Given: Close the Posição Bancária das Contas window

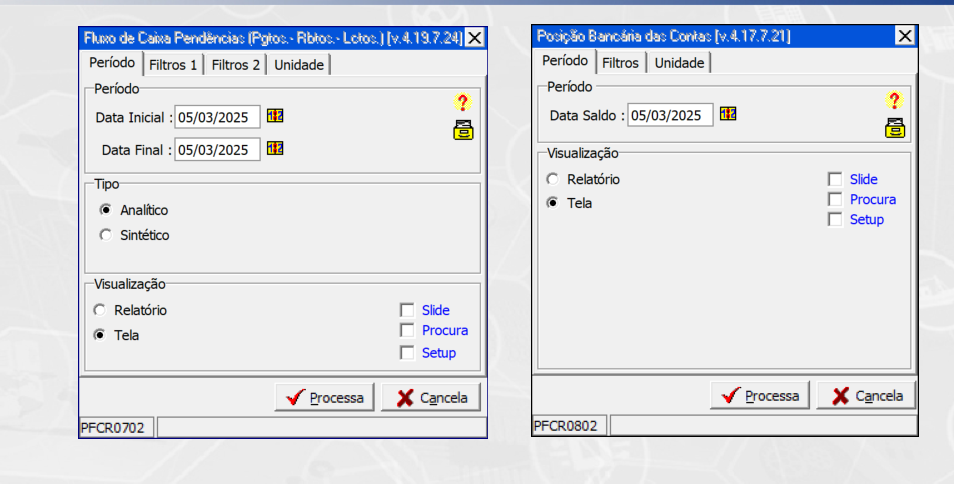Looking at the screenshot, I should pos(904,36).
